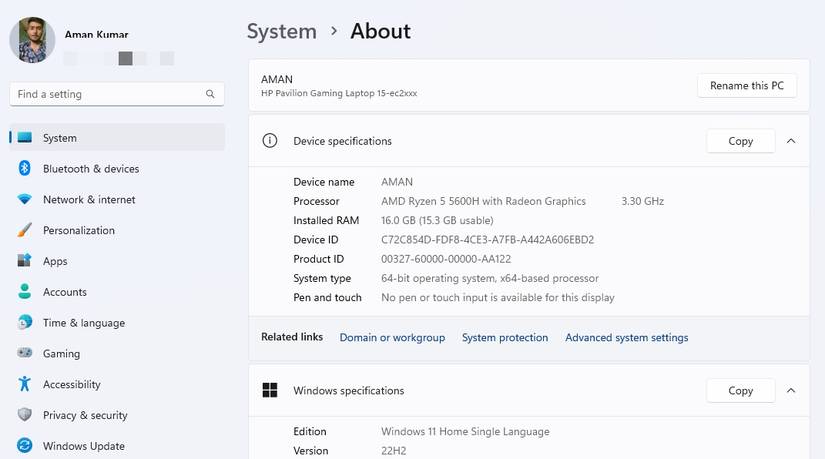Select the Gaming controller icon
Image resolution: width=825 pixels, height=459 pixels.
pos(25,354)
